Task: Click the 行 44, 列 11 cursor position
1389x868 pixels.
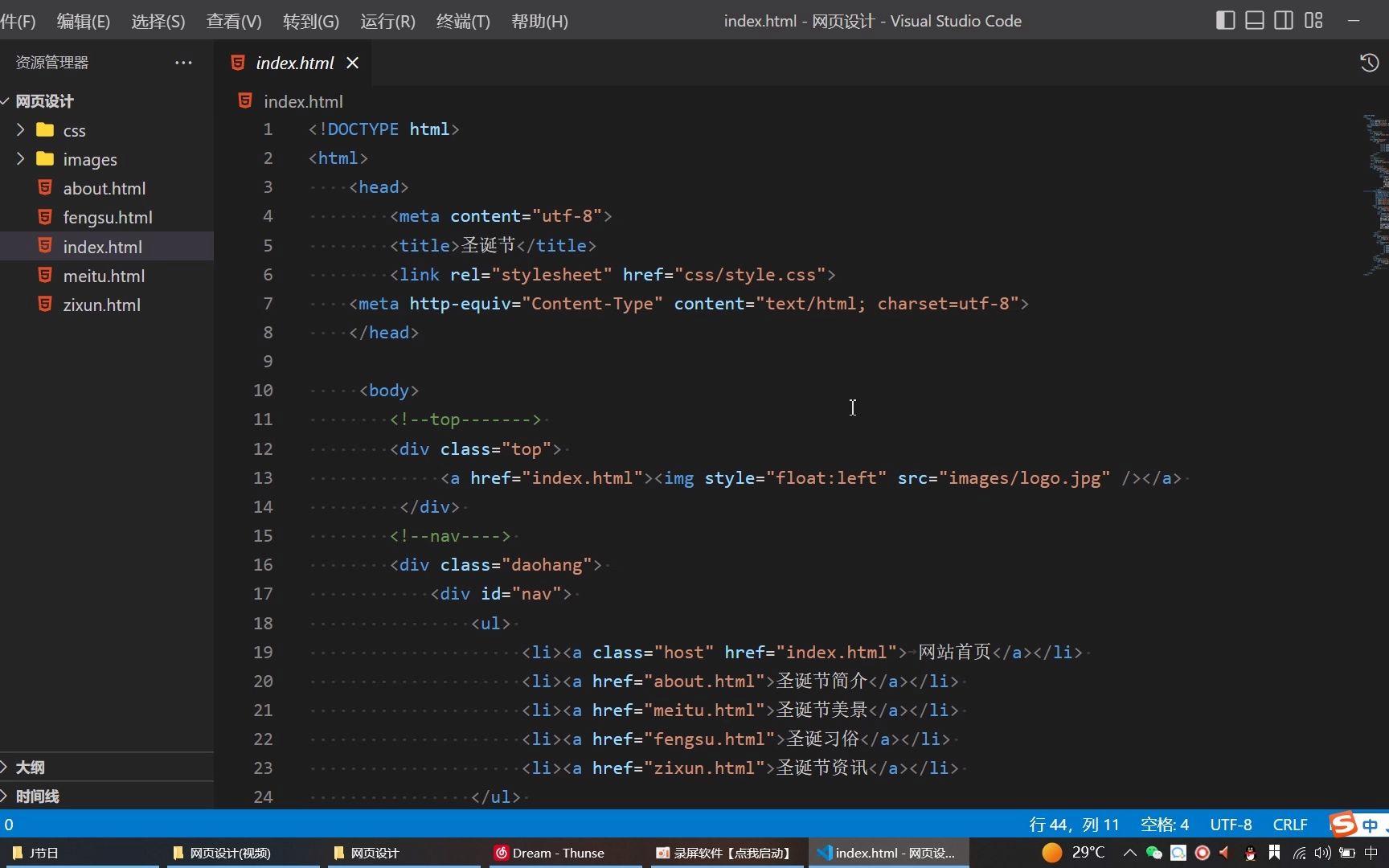Action: (1074, 825)
